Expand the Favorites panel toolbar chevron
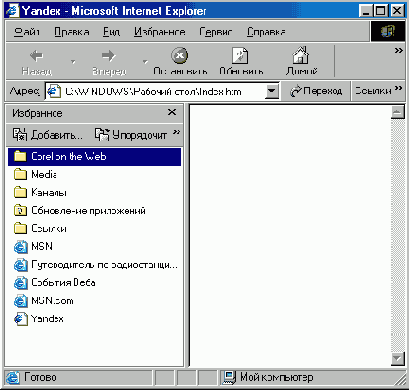Image resolution: width=409 pixels, height=390 pixels. click(177, 132)
